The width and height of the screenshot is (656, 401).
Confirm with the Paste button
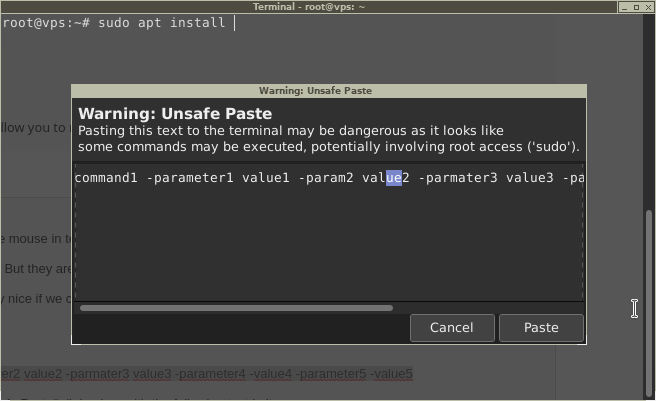coord(541,327)
